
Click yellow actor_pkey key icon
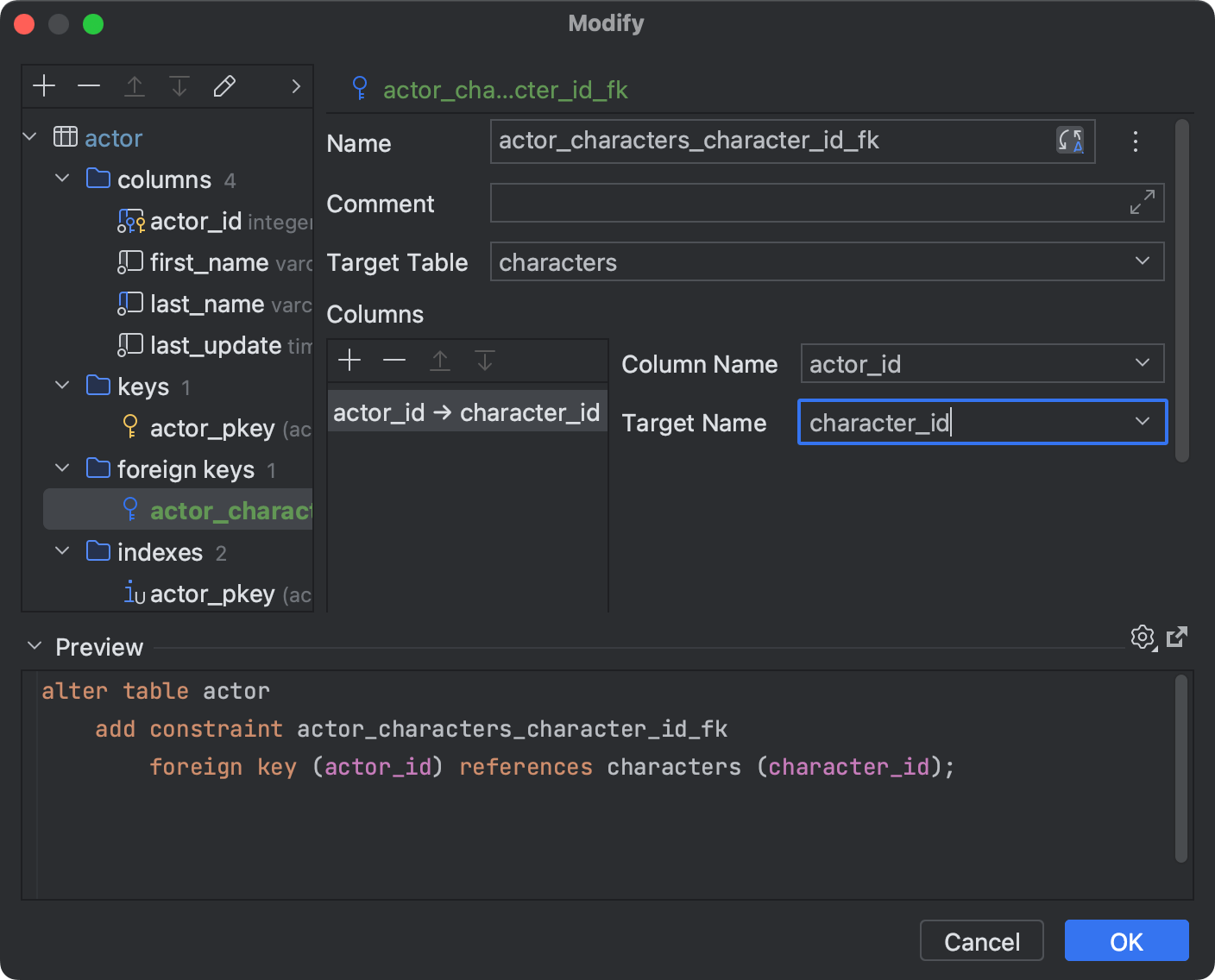[x=130, y=426]
